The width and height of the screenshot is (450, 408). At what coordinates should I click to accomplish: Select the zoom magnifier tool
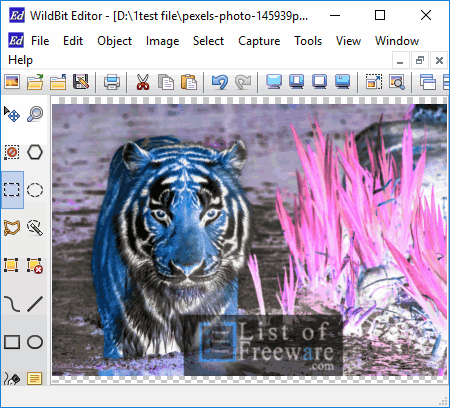[x=35, y=114]
